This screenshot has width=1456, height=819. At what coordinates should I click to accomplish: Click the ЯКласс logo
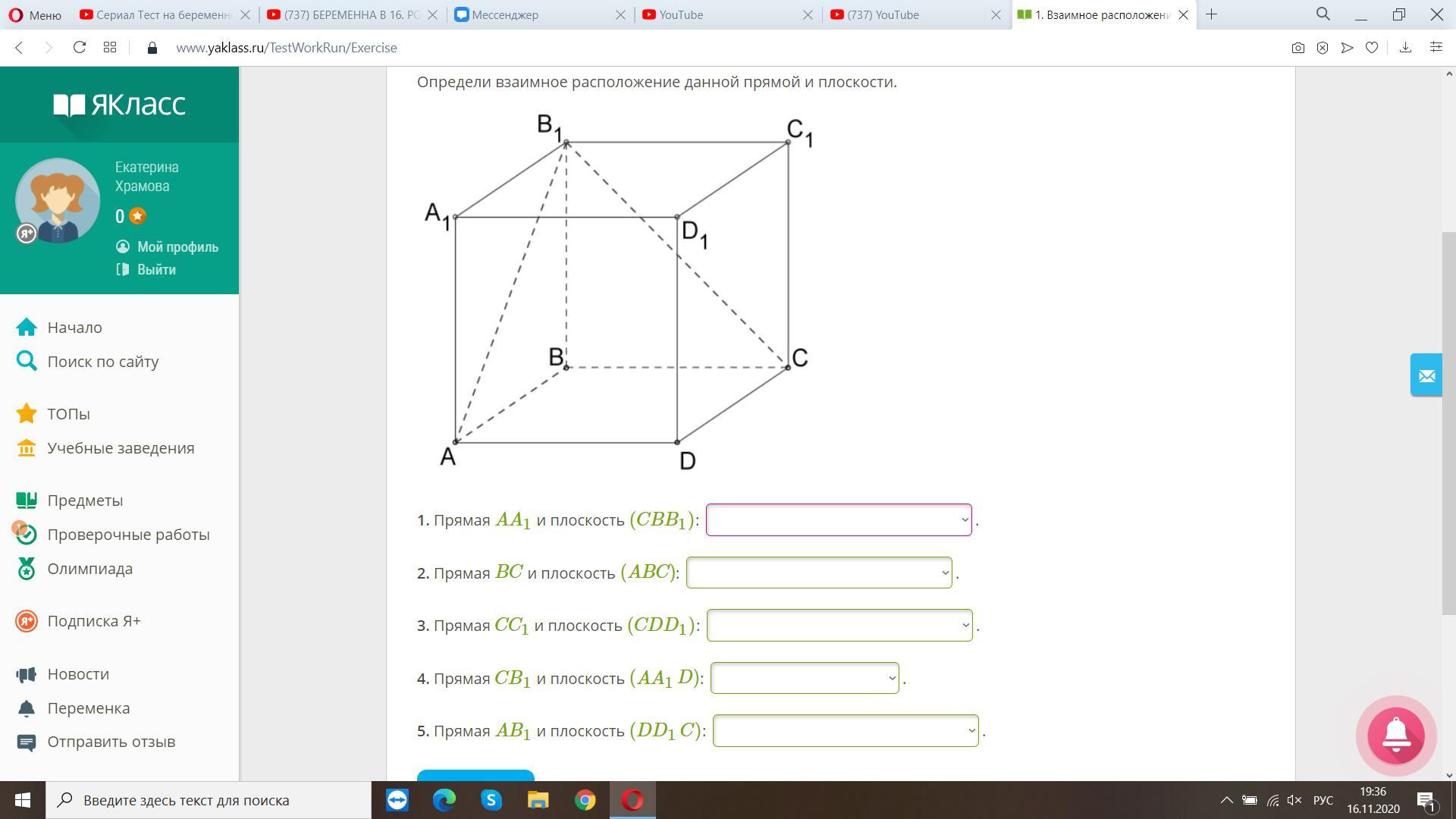point(119,105)
